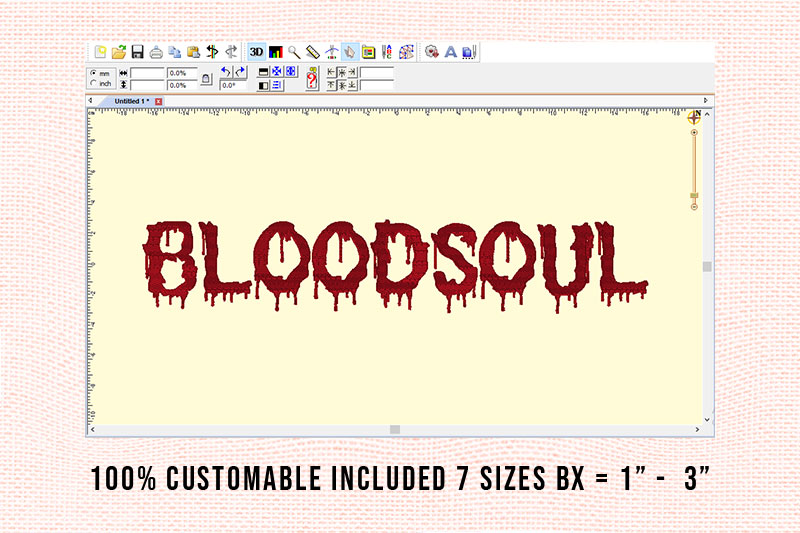Toggle the 3D view button
The width and height of the screenshot is (800, 533).
click(257, 52)
